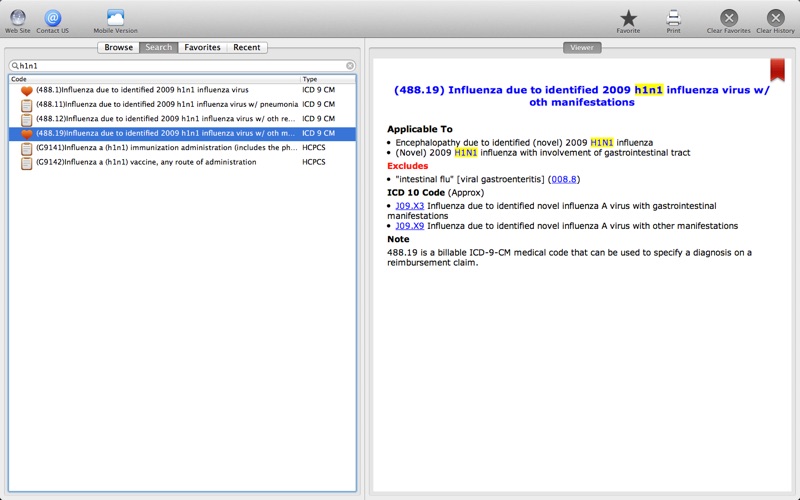Screen dimensions: 800x500
Task: Click the 'Note' heading
Action: point(398,239)
